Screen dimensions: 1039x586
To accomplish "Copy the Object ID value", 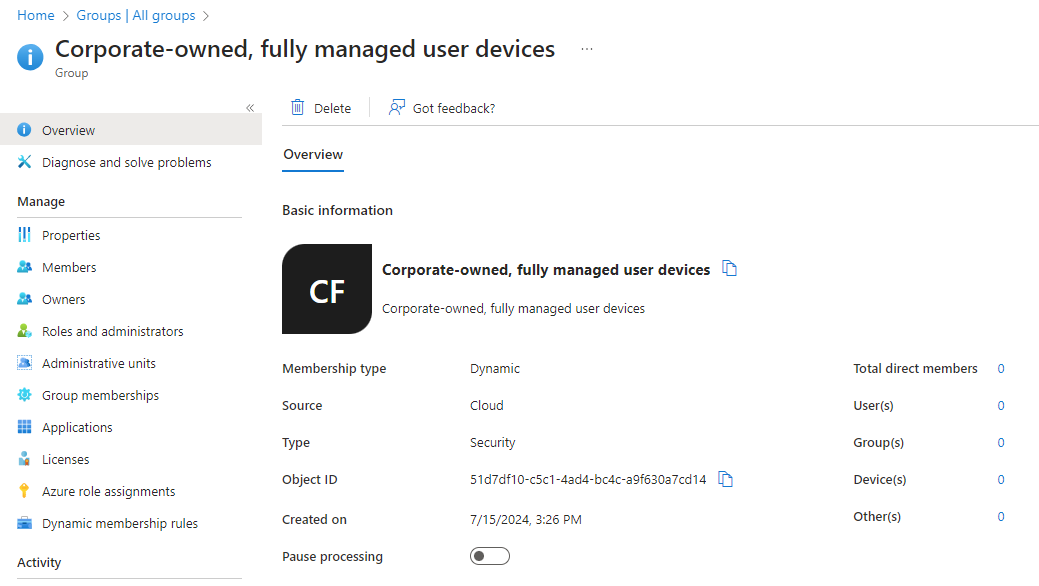I will [x=725, y=479].
